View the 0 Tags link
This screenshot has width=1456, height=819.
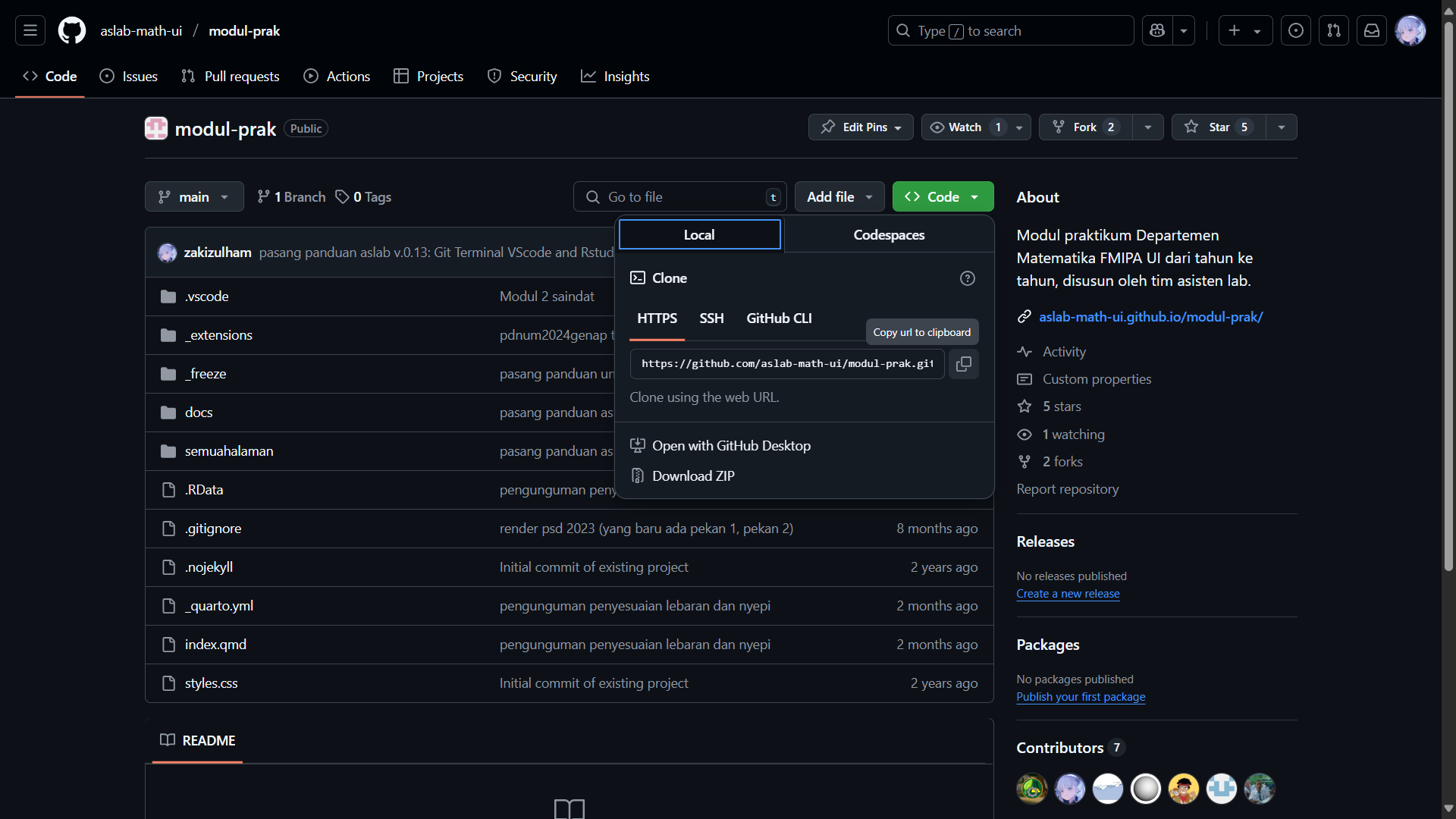pyautogui.click(x=363, y=196)
